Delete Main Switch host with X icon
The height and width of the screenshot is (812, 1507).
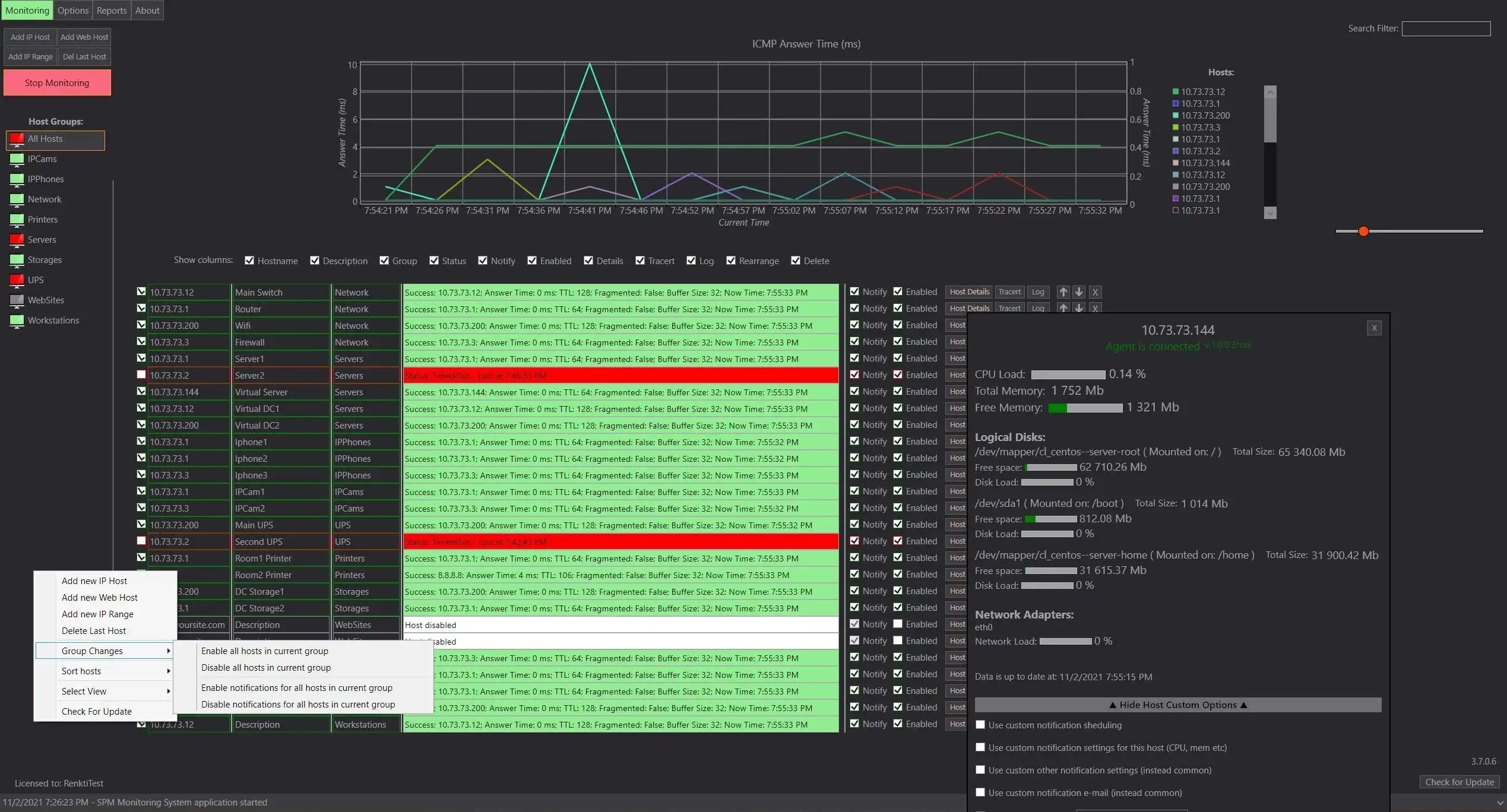coord(1096,292)
